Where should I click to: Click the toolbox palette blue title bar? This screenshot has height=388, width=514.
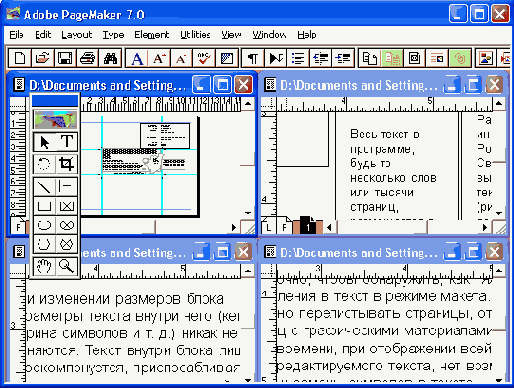tap(55, 101)
